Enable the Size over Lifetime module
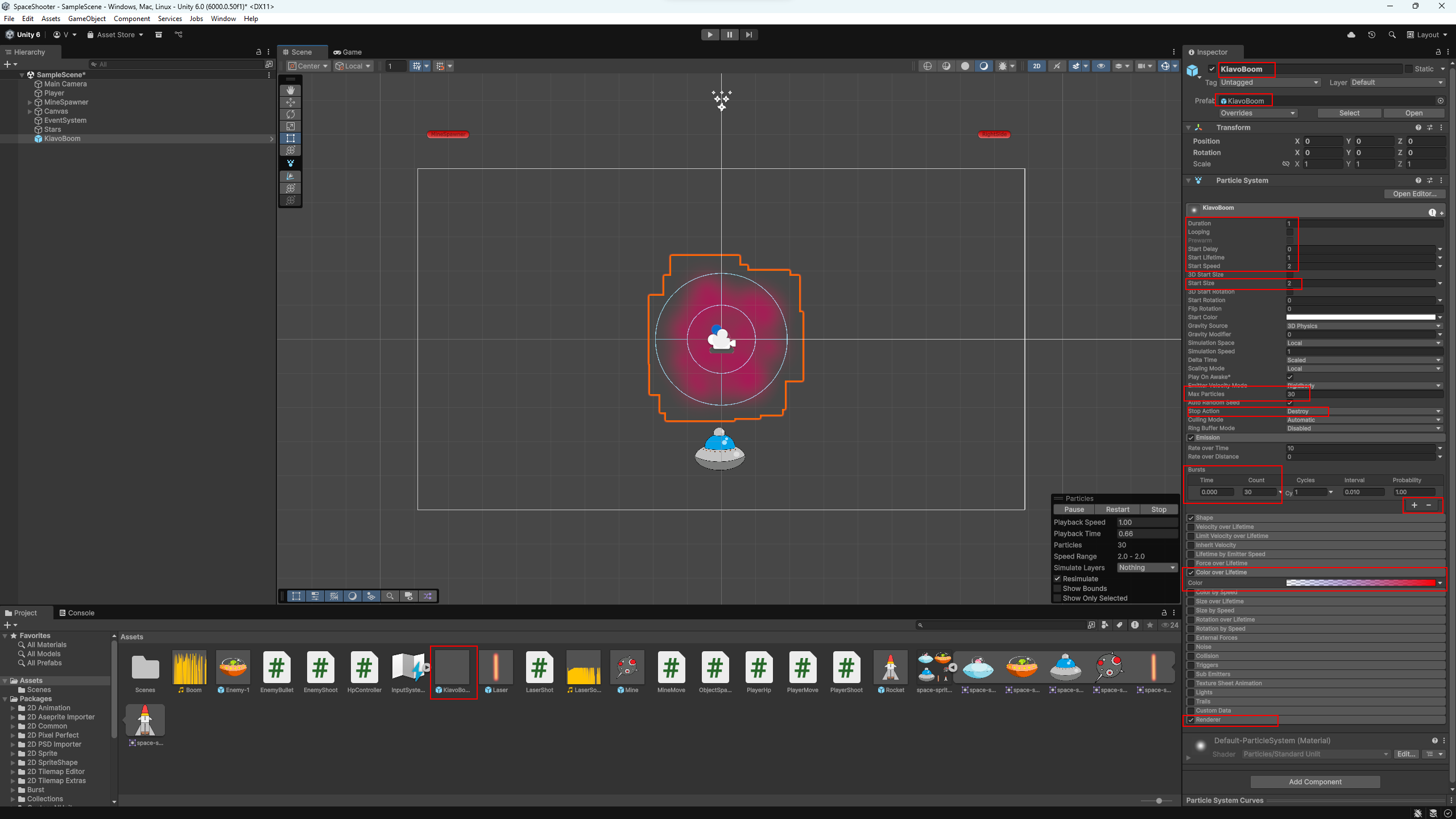 pyautogui.click(x=1191, y=601)
